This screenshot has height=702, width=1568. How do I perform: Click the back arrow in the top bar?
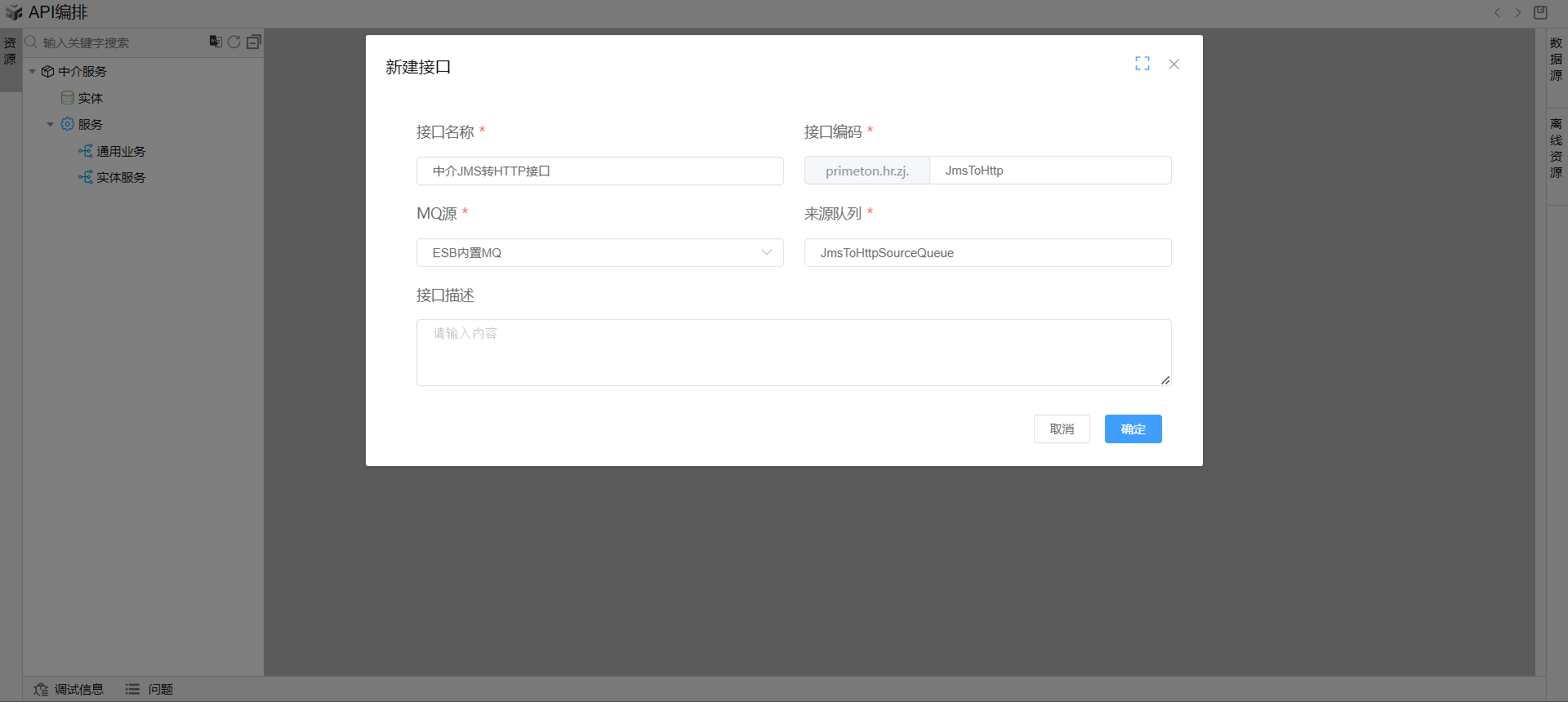(x=1497, y=12)
